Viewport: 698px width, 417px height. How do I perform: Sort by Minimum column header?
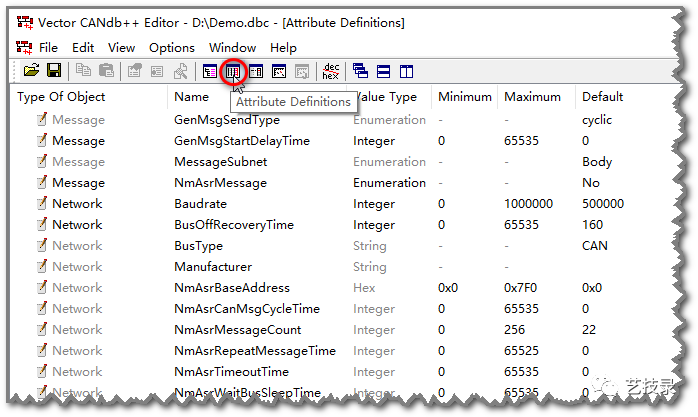464,97
